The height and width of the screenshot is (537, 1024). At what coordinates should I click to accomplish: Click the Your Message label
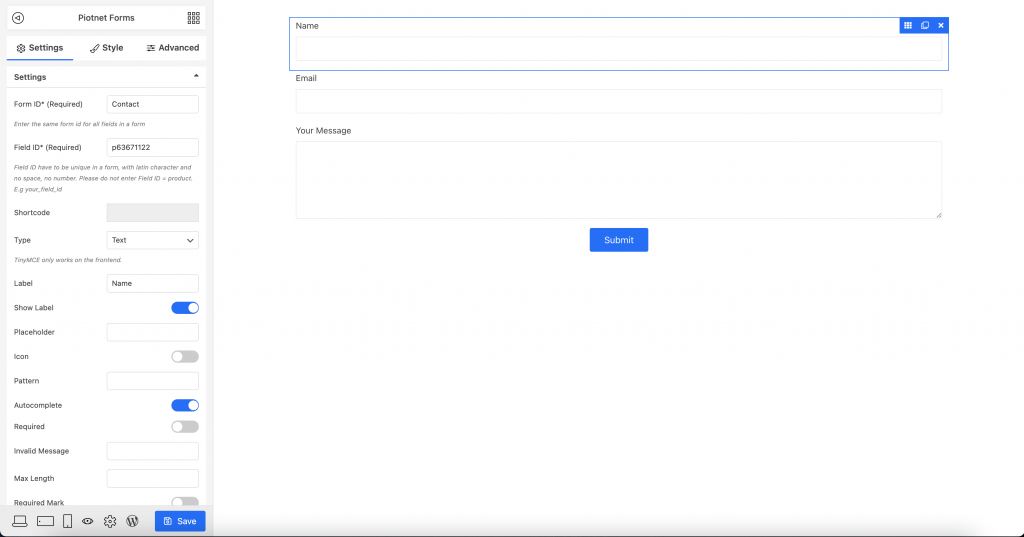pos(323,131)
